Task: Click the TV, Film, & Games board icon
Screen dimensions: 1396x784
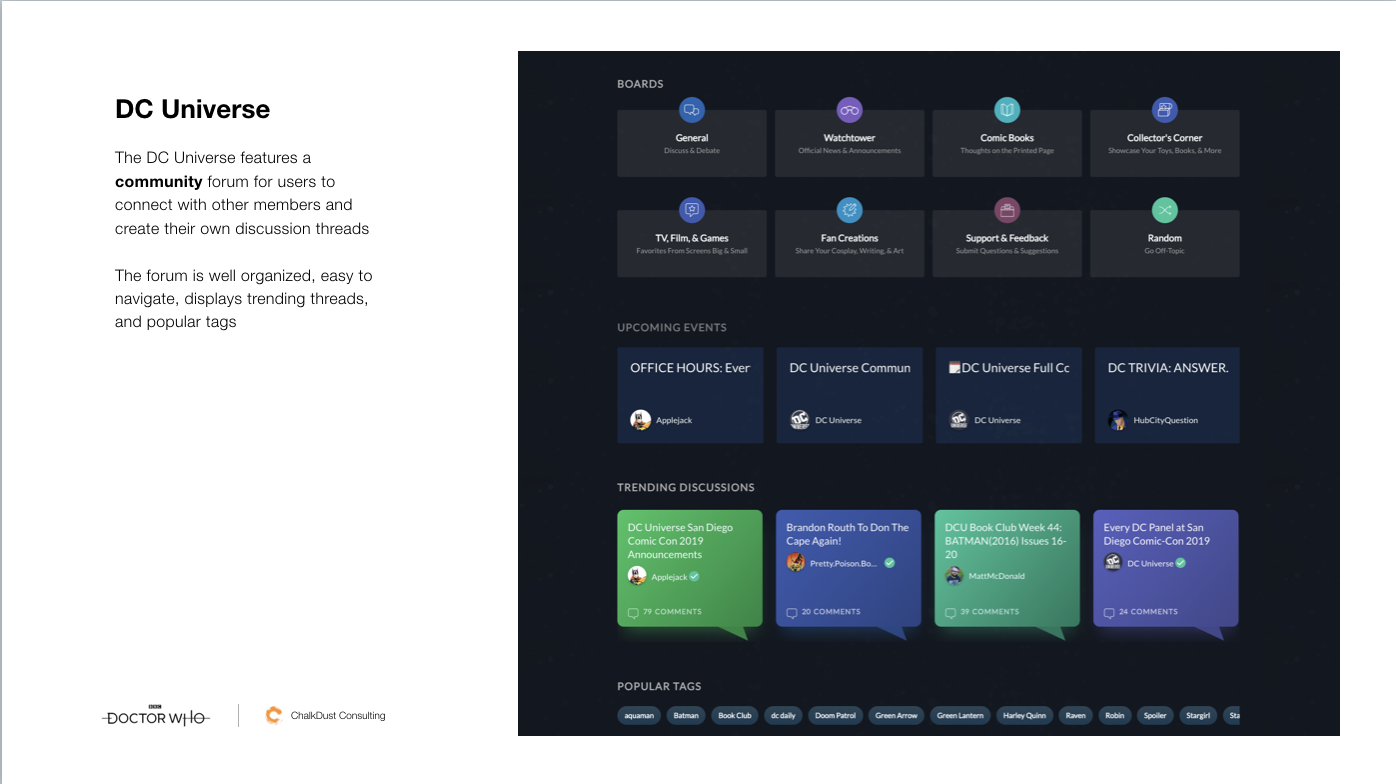Action: pos(692,210)
